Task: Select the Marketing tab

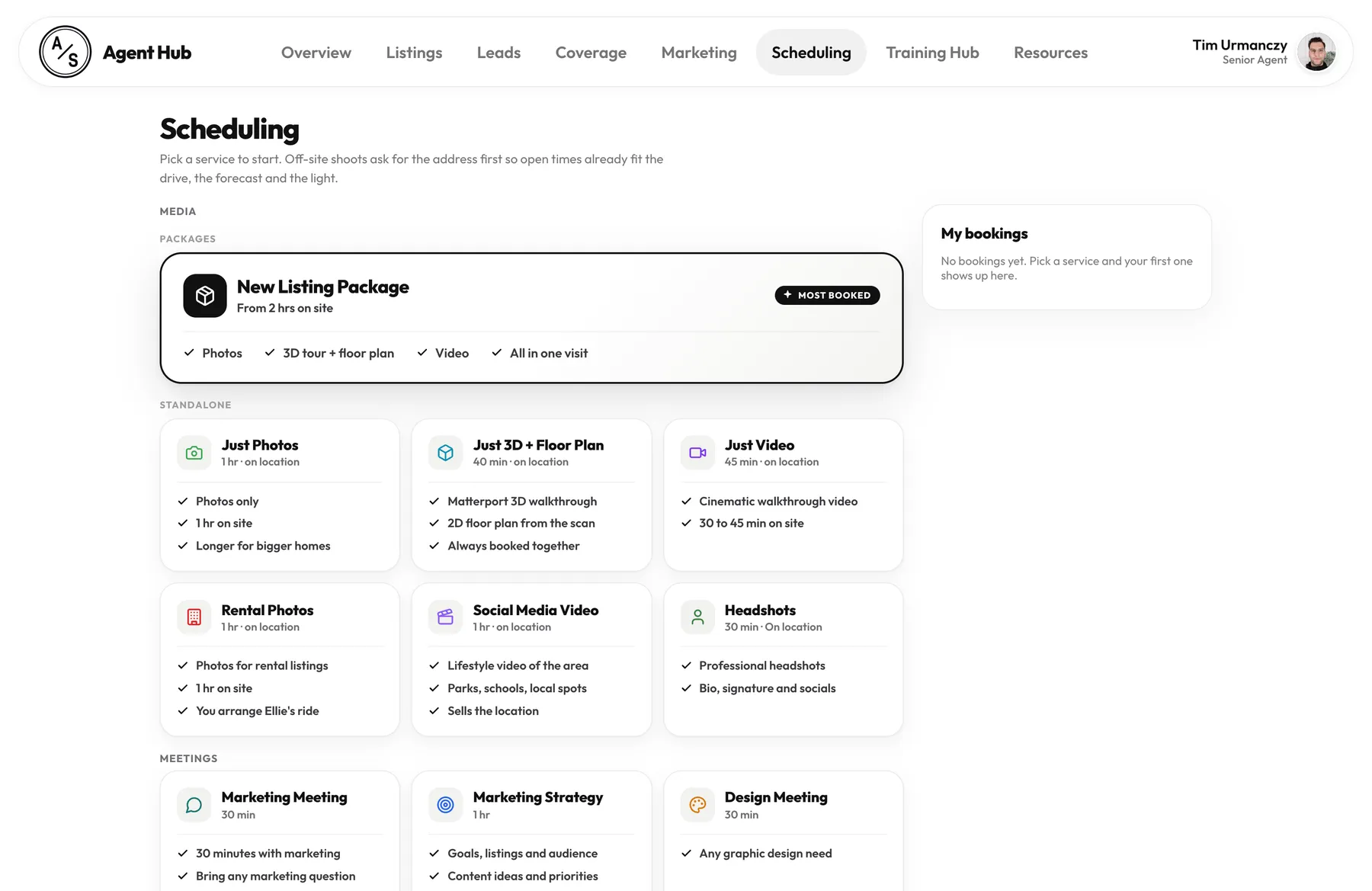Action: tap(699, 53)
